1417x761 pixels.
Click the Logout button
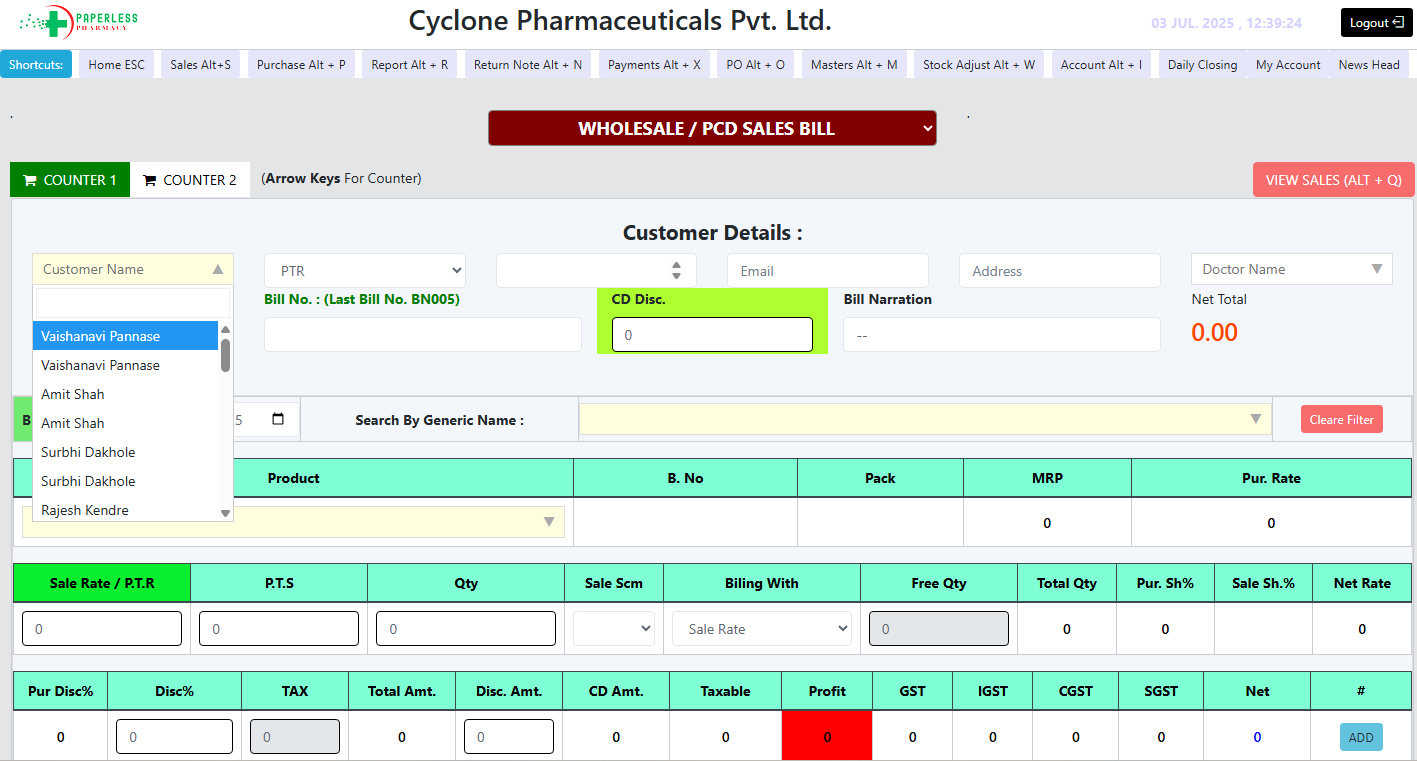pos(1376,23)
